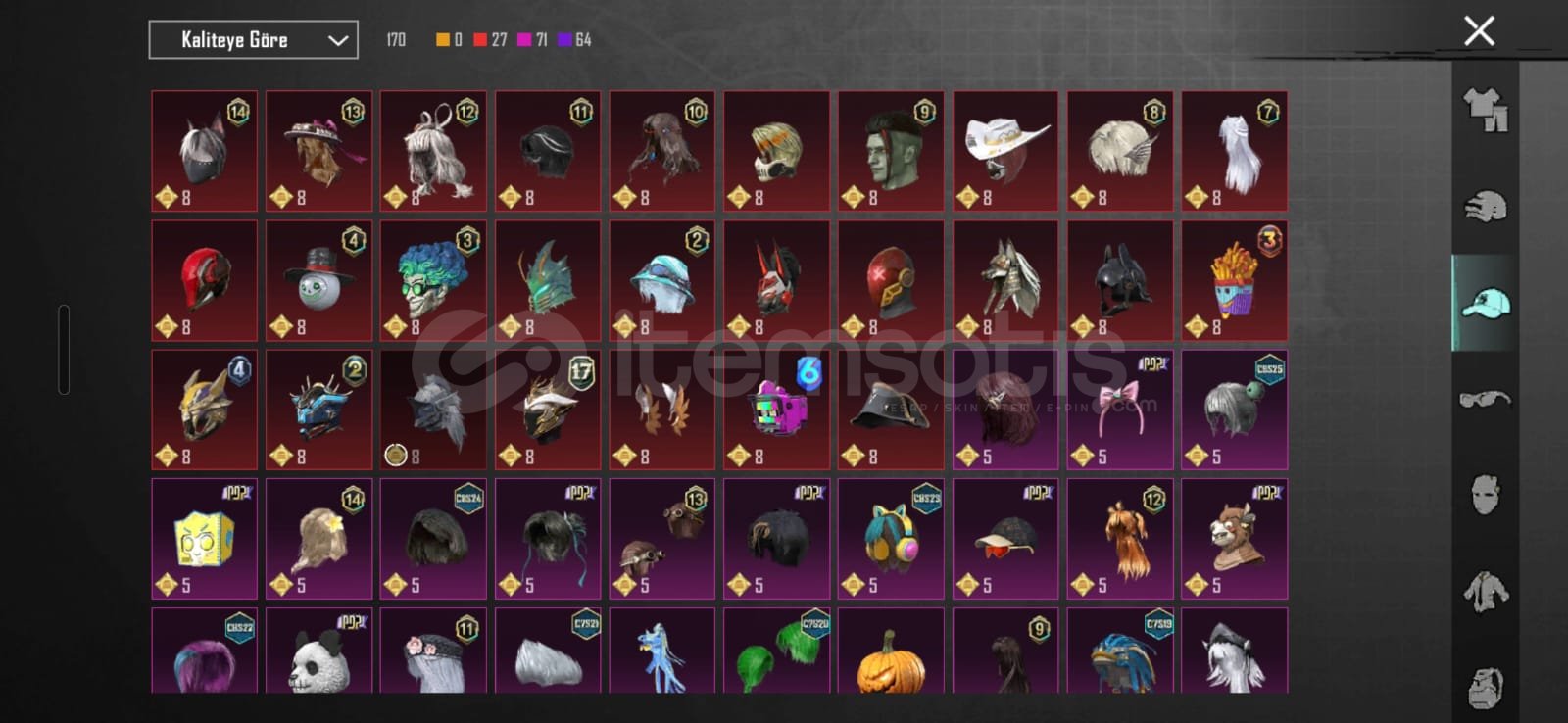Open the outfits category icon in sidebar
1568x723 pixels.
[1486, 110]
